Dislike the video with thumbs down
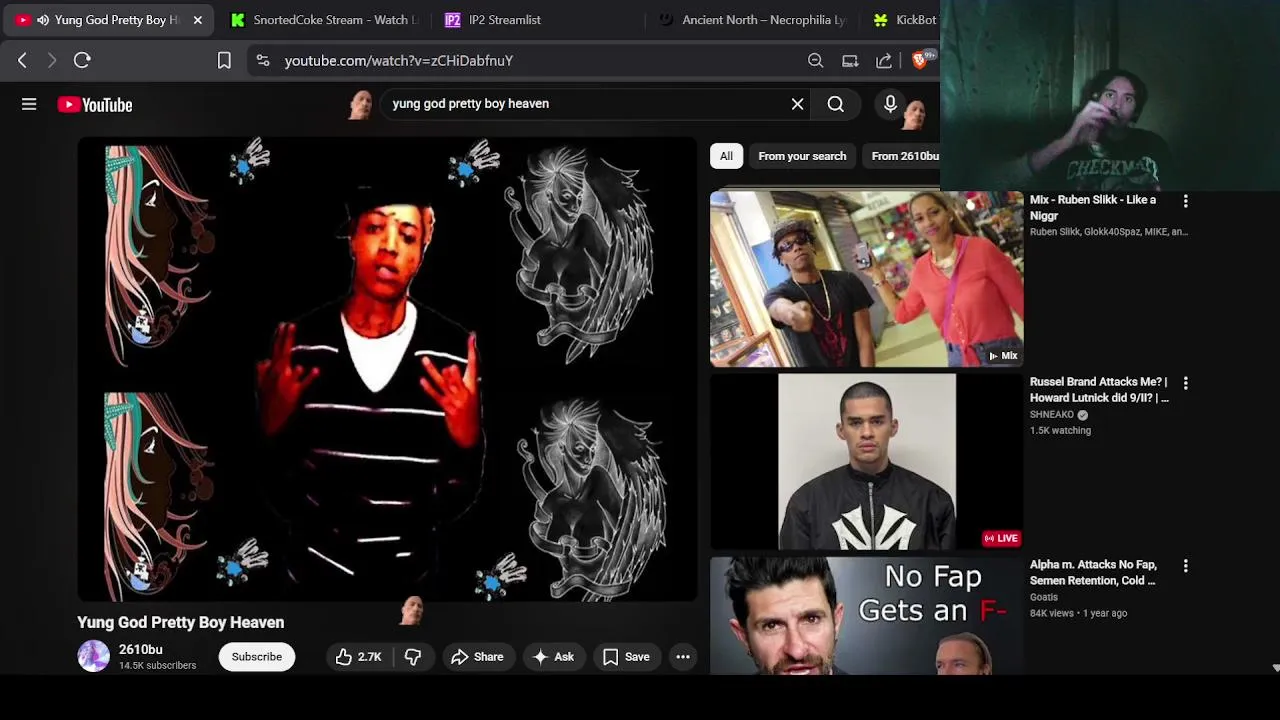 pyautogui.click(x=413, y=657)
